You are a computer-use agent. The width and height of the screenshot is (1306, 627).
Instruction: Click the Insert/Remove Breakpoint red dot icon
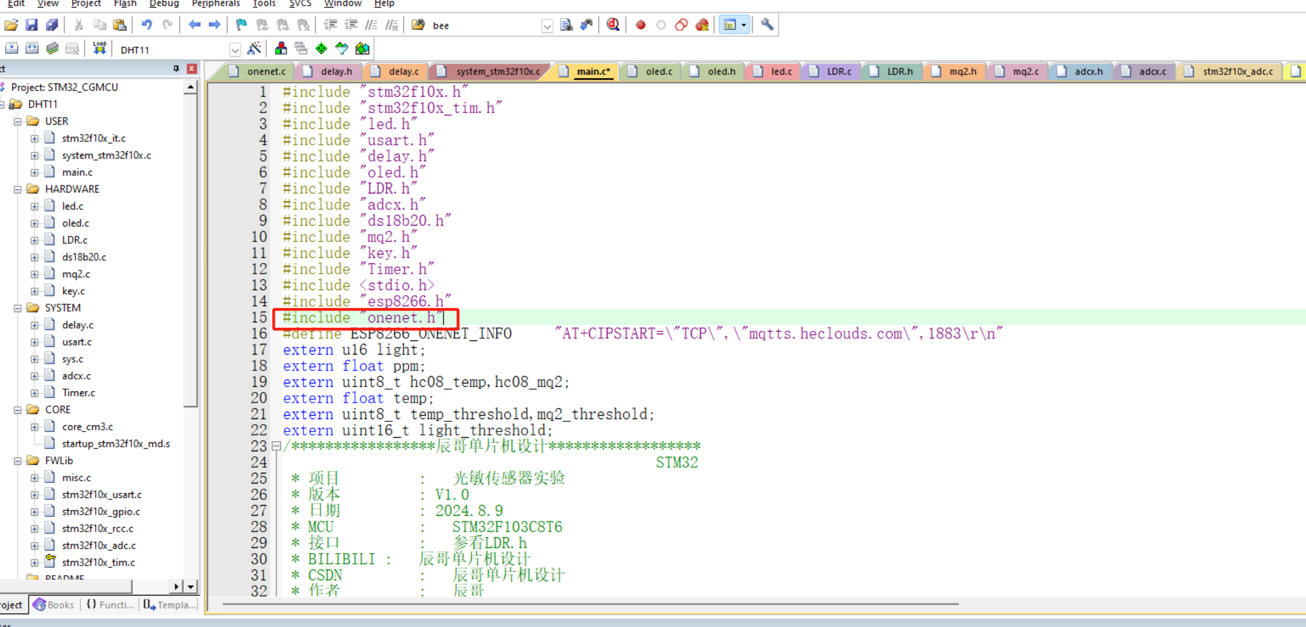[640, 24]
